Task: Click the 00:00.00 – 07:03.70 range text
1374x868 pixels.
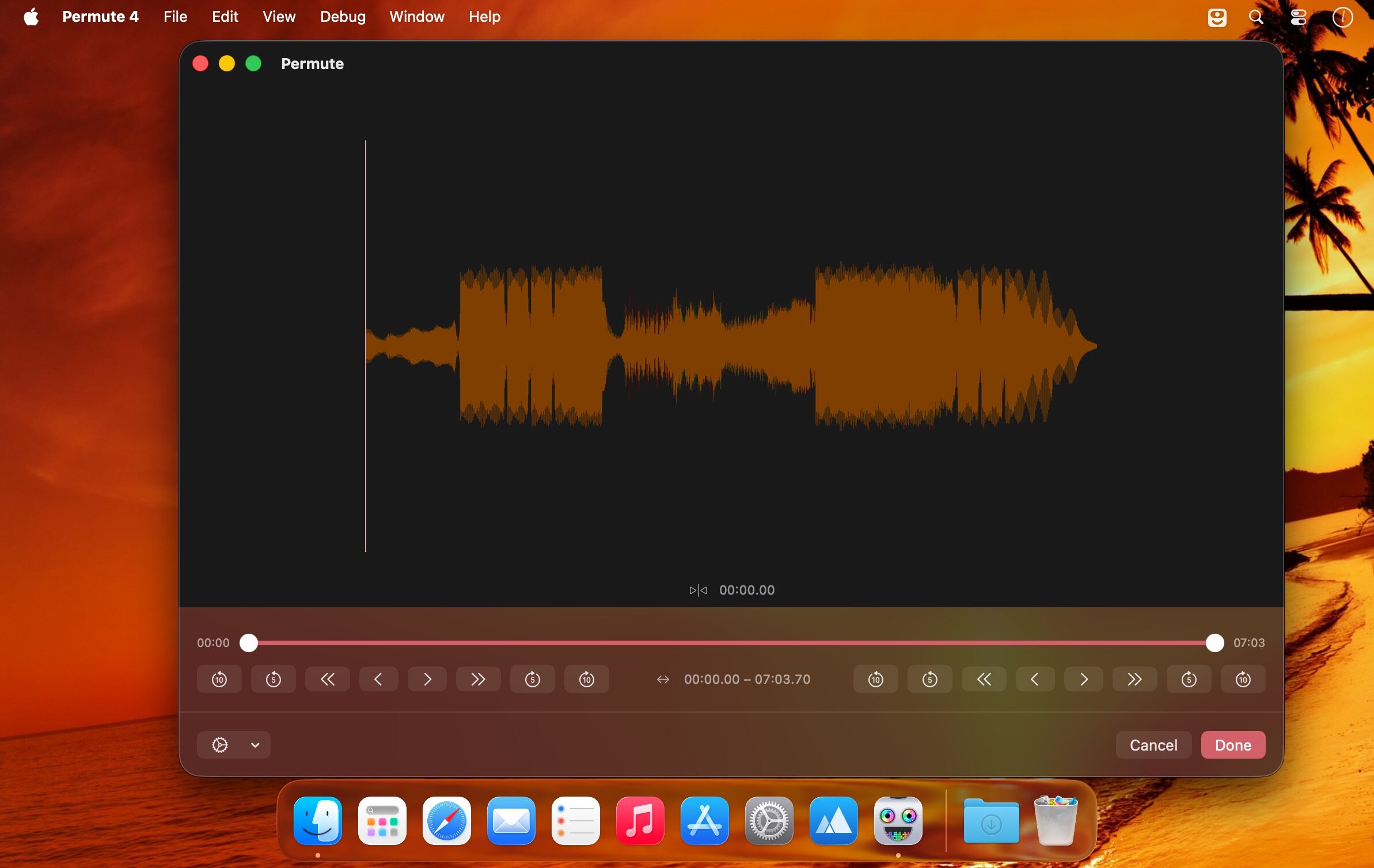Action: point(747,679)
